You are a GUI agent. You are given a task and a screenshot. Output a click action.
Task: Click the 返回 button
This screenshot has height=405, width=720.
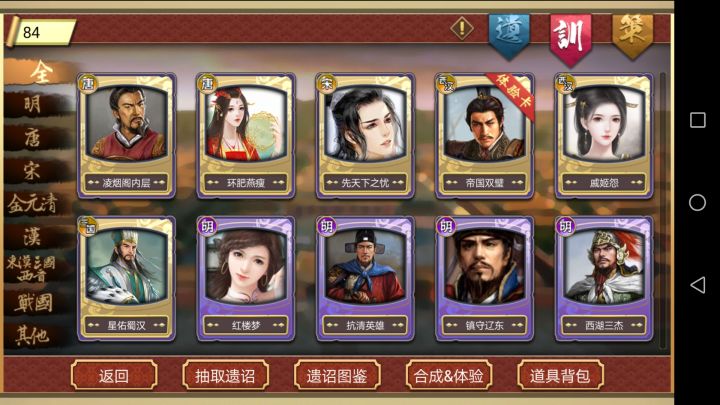[x=114, y=376]
